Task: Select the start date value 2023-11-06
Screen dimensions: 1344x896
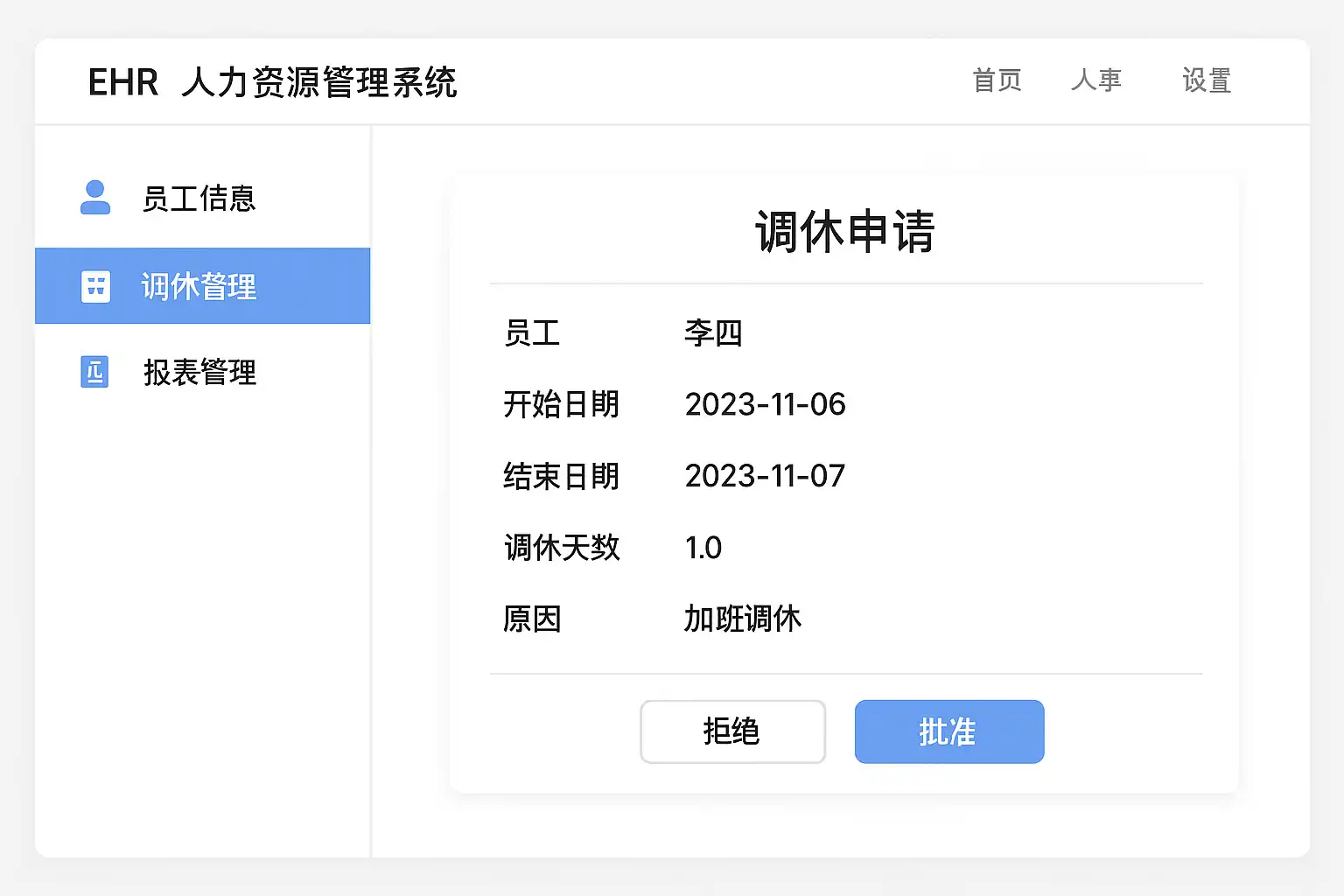Action: pos(765,404)
